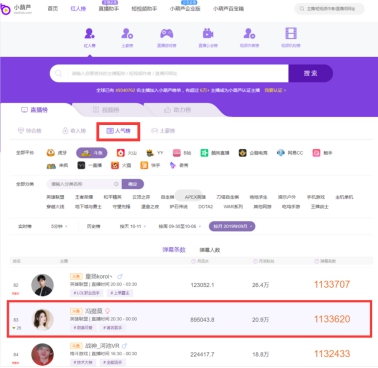Select the 地下城与勇士 category filter
Viewport: 378px width, 368px height.
coord(88,207)
